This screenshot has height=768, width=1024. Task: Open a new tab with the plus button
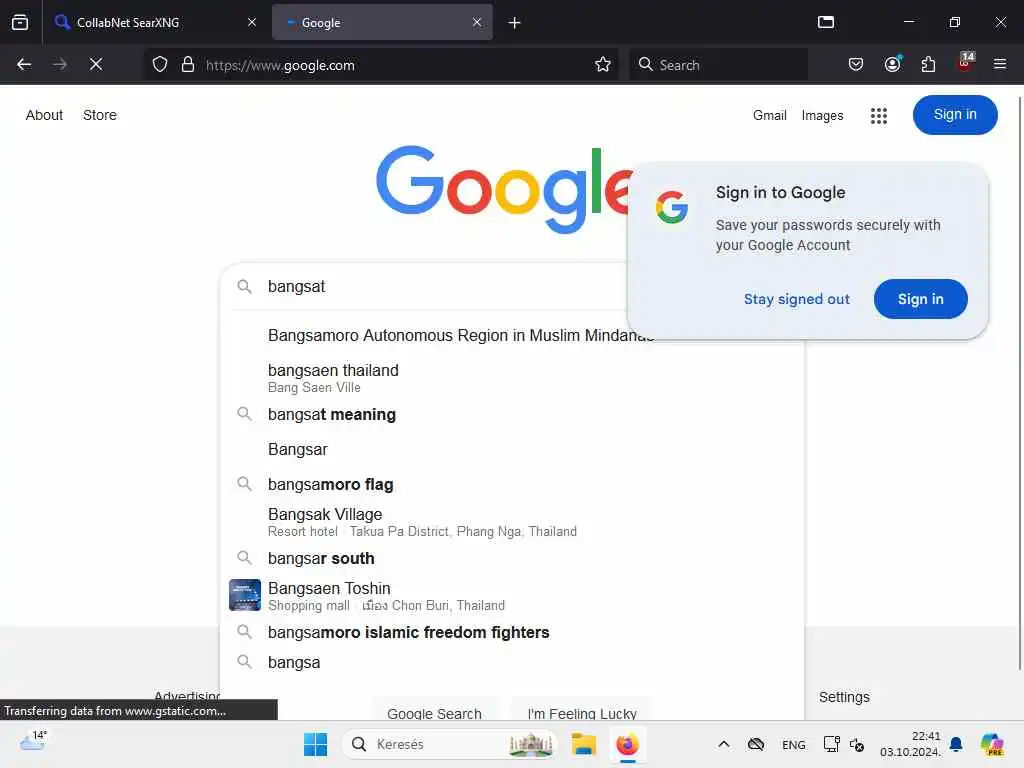(x=515, y=23)
